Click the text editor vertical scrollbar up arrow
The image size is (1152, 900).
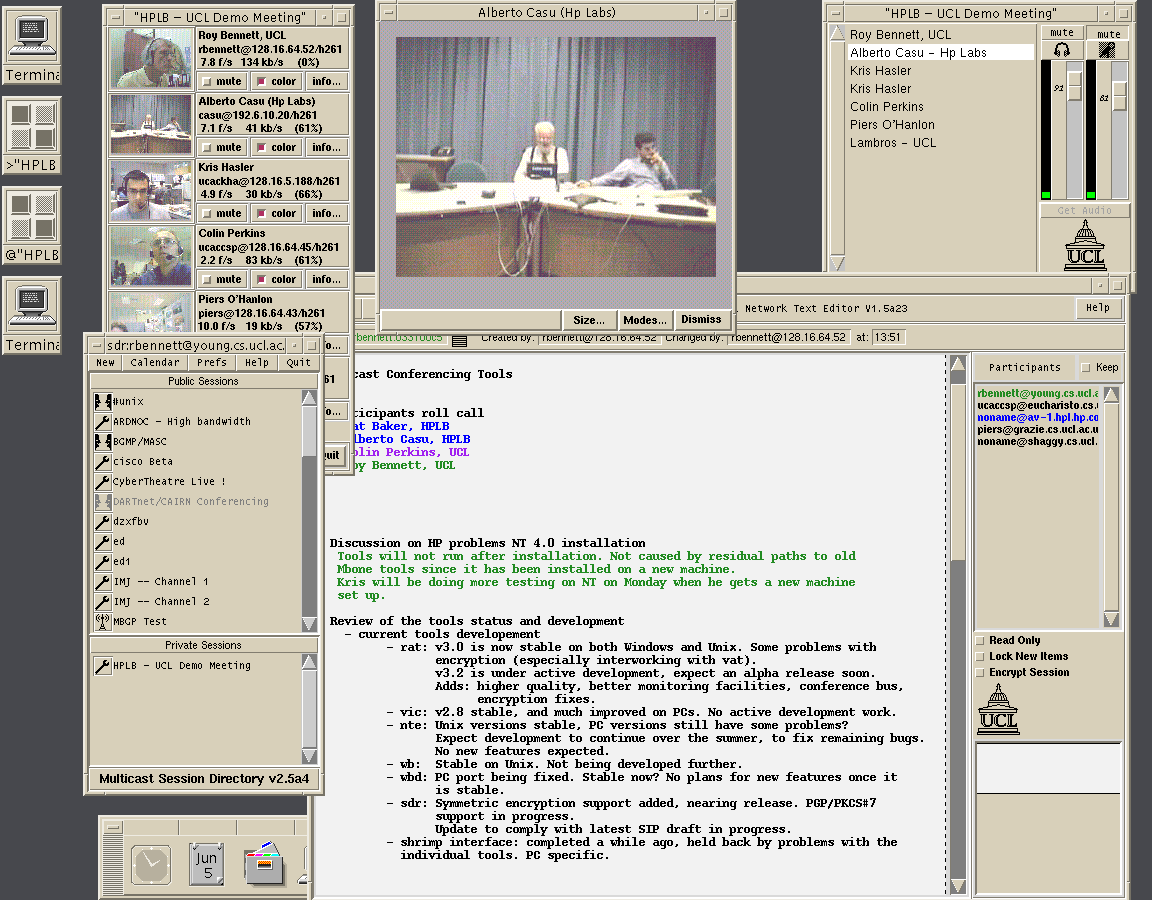click(958, 363)
